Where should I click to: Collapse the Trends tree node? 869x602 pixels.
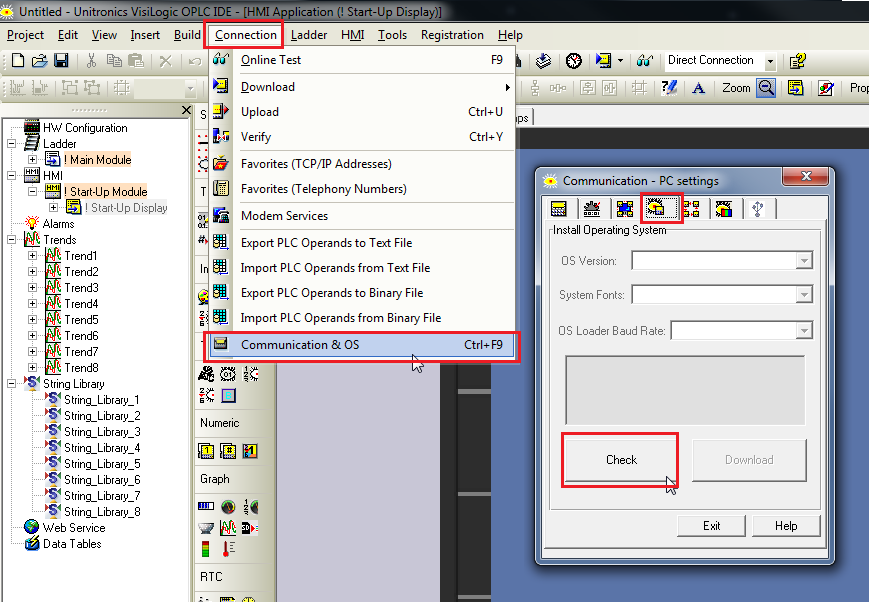click(12, 239)
